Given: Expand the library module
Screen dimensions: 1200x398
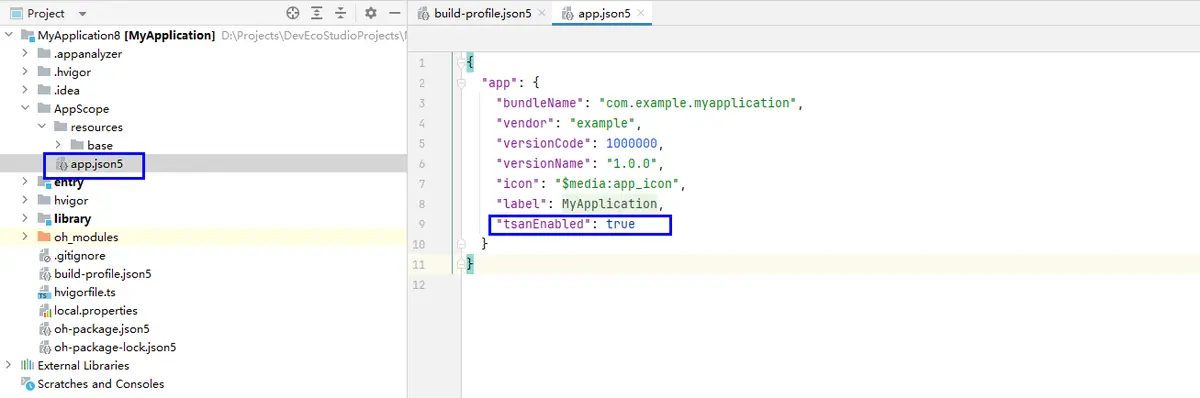Looking at the screenshot, I should click(26, 219).
